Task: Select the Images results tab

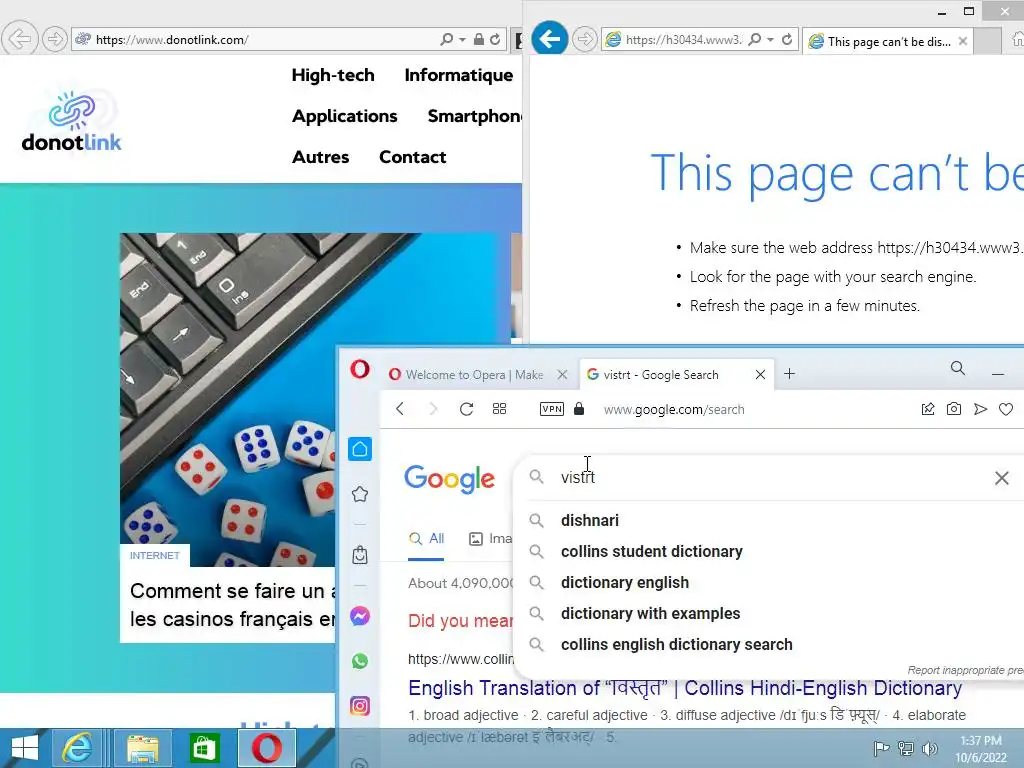Action: pos(491,539)
